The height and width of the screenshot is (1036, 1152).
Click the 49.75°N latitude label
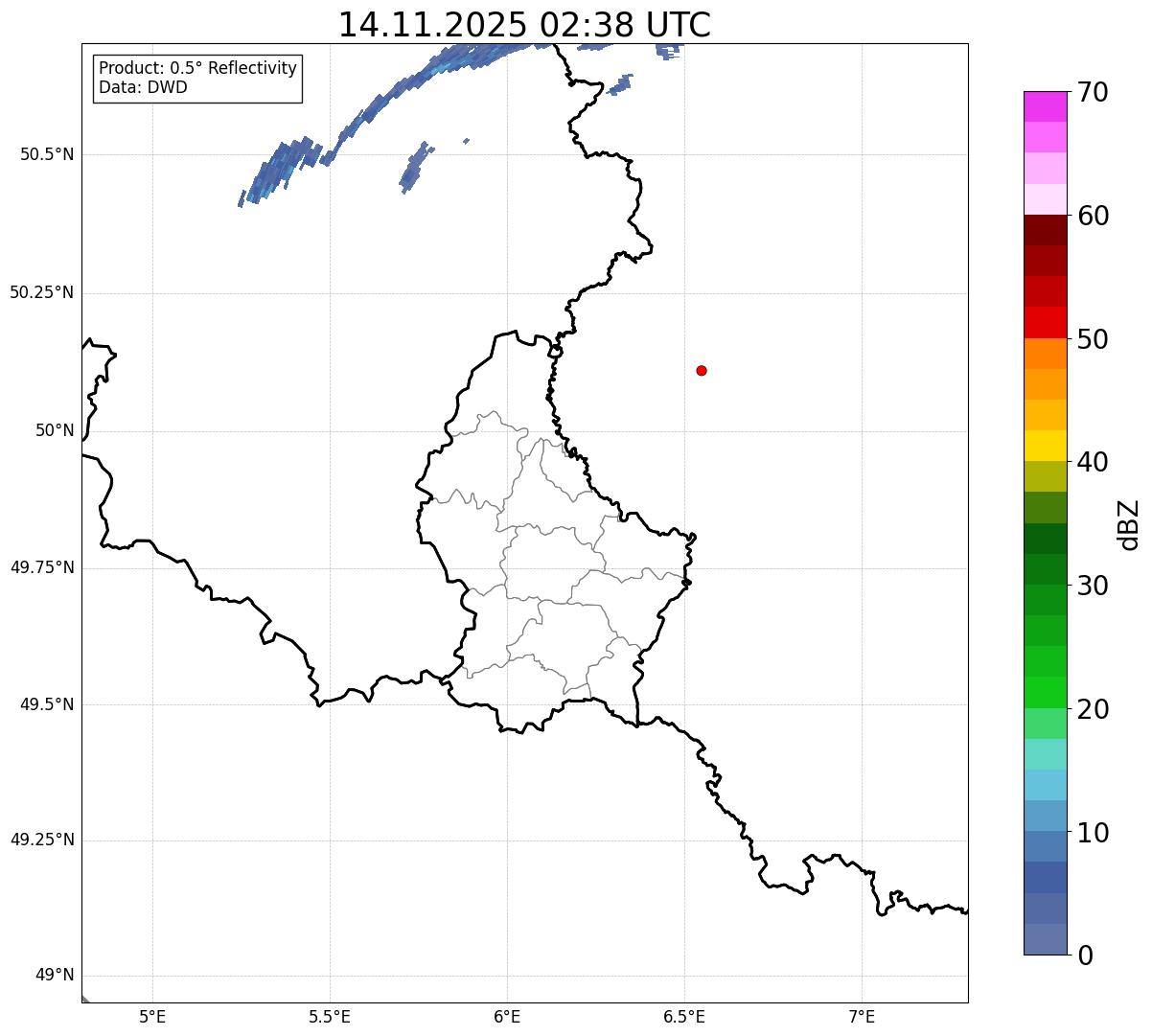[x=41, y=567]
